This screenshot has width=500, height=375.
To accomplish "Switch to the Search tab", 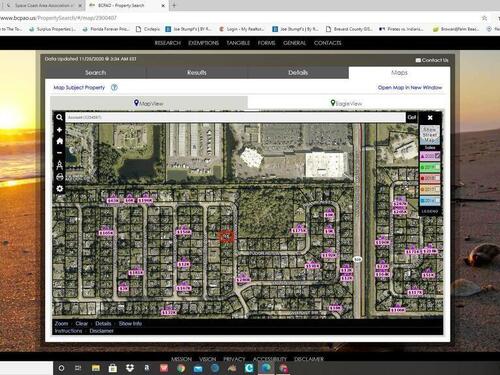I will pyautogui.click(x=95, y=72).
